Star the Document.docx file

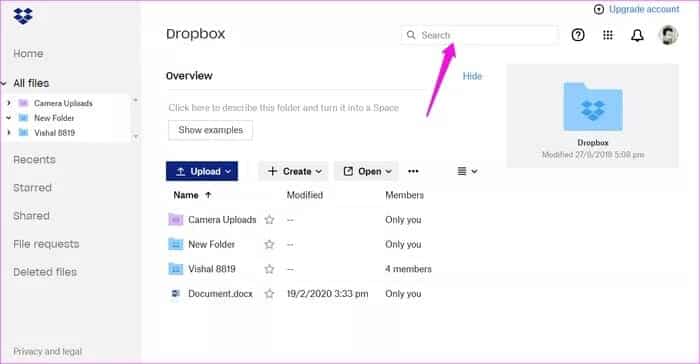(x=269, y=293)
